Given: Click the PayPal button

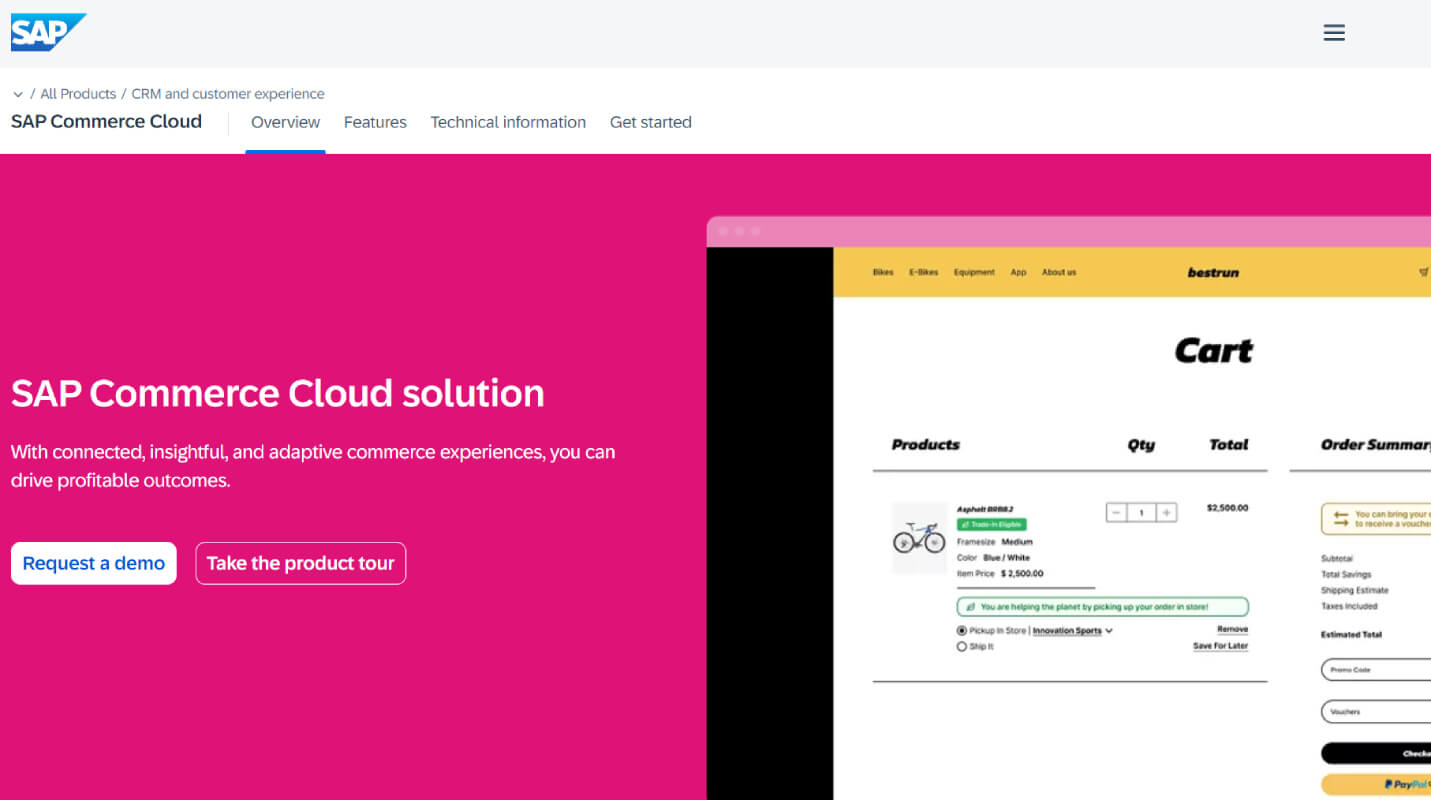Looking at the screenshot, I should 1376,785.
